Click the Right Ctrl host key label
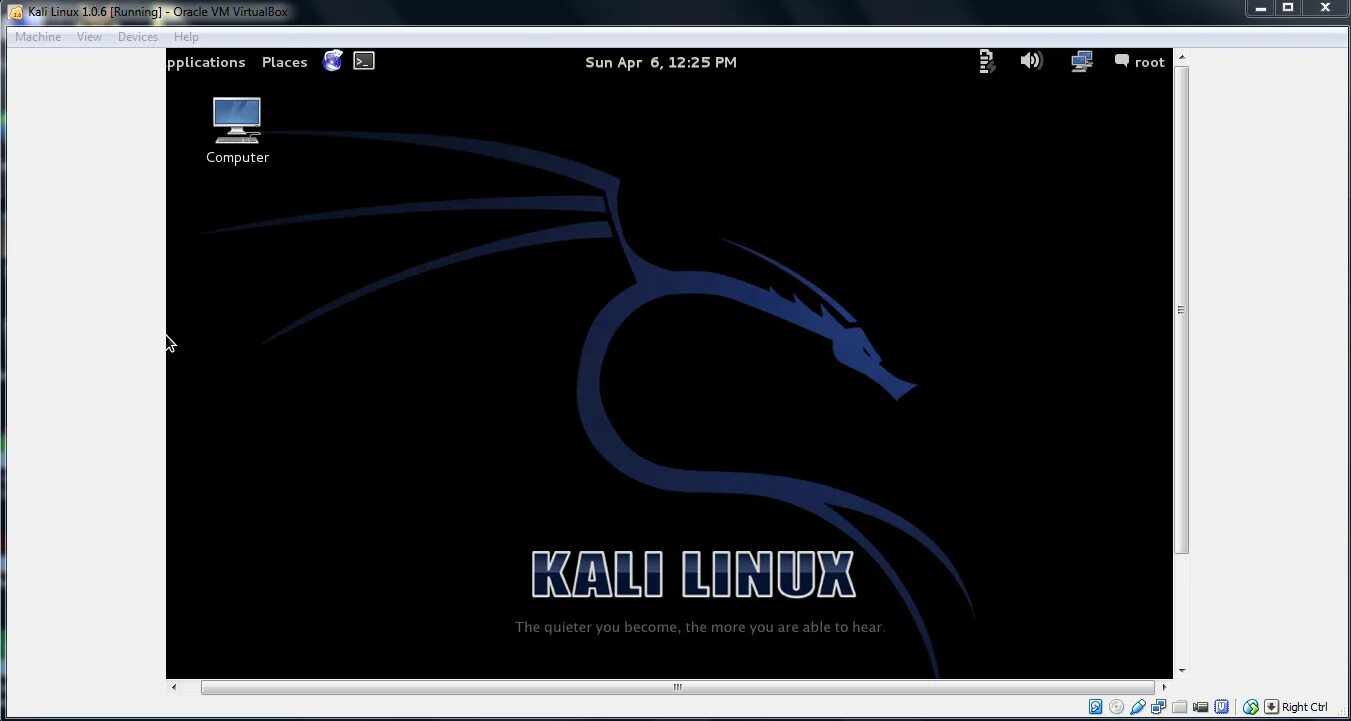 click(1305, 707)
